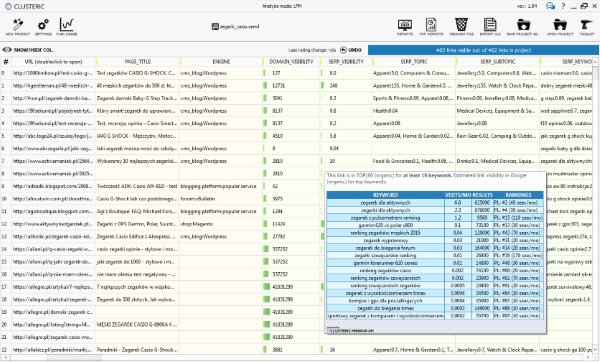Open the Plan Usage chart icon
This screenshot has width=600, height=362.
[x=67, y=27]
